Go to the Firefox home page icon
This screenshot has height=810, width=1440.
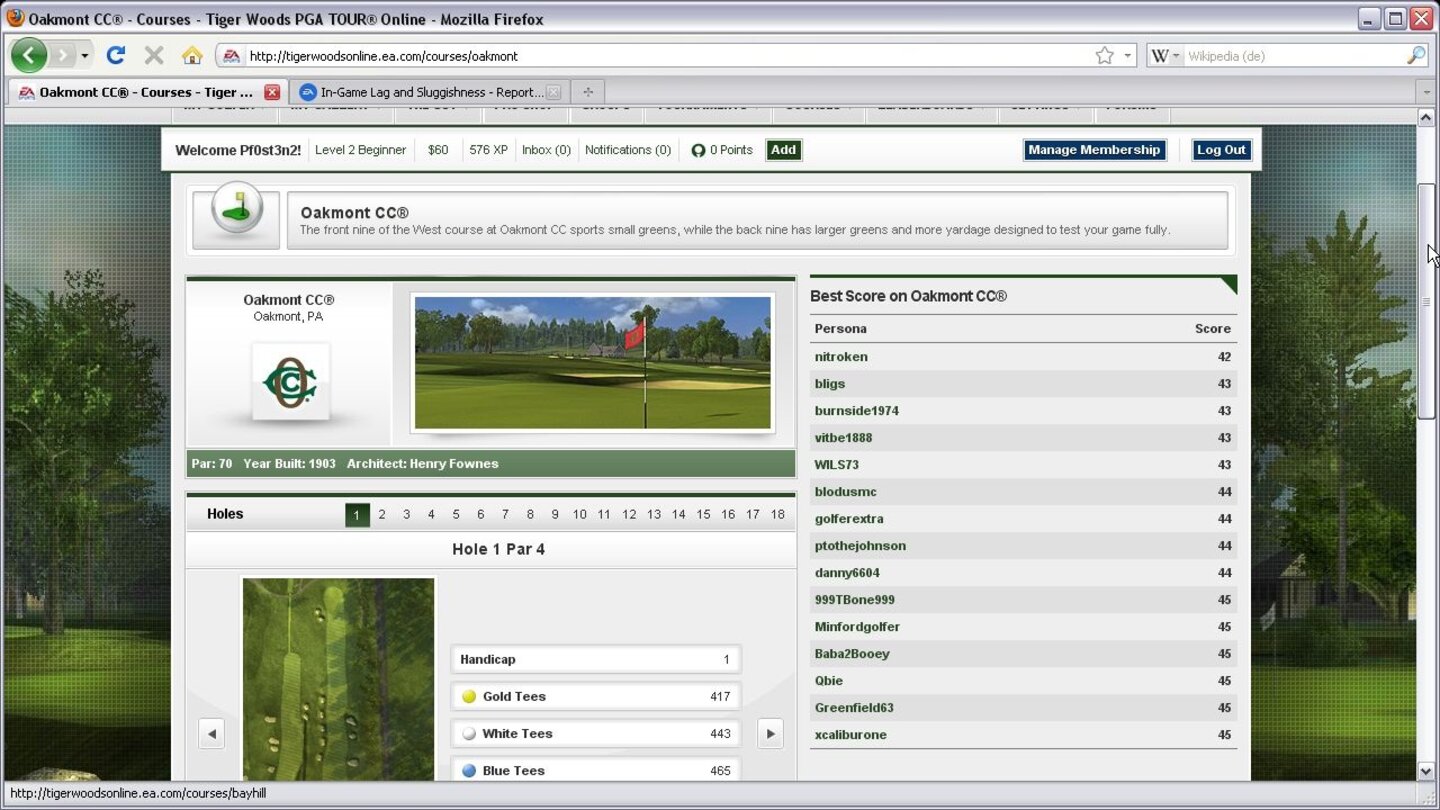[192, 55]
